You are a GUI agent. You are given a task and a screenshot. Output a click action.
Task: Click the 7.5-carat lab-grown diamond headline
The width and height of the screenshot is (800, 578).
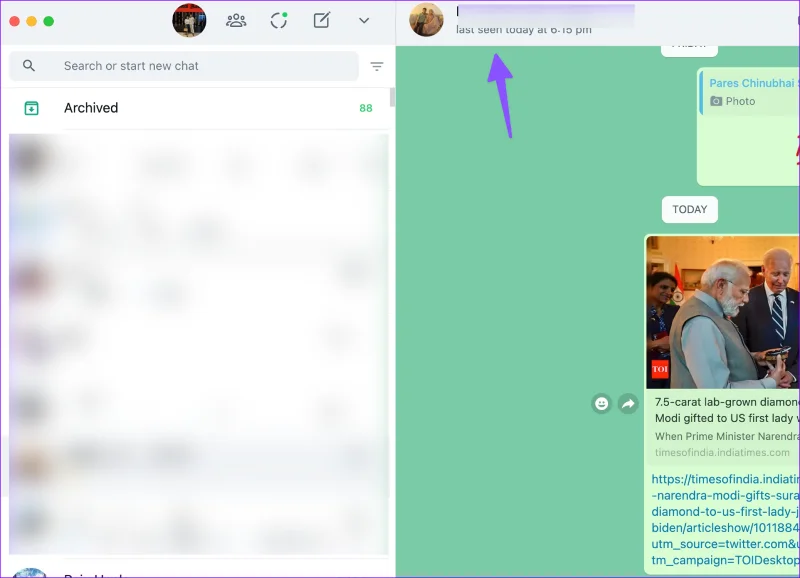(x=727, y=410)
